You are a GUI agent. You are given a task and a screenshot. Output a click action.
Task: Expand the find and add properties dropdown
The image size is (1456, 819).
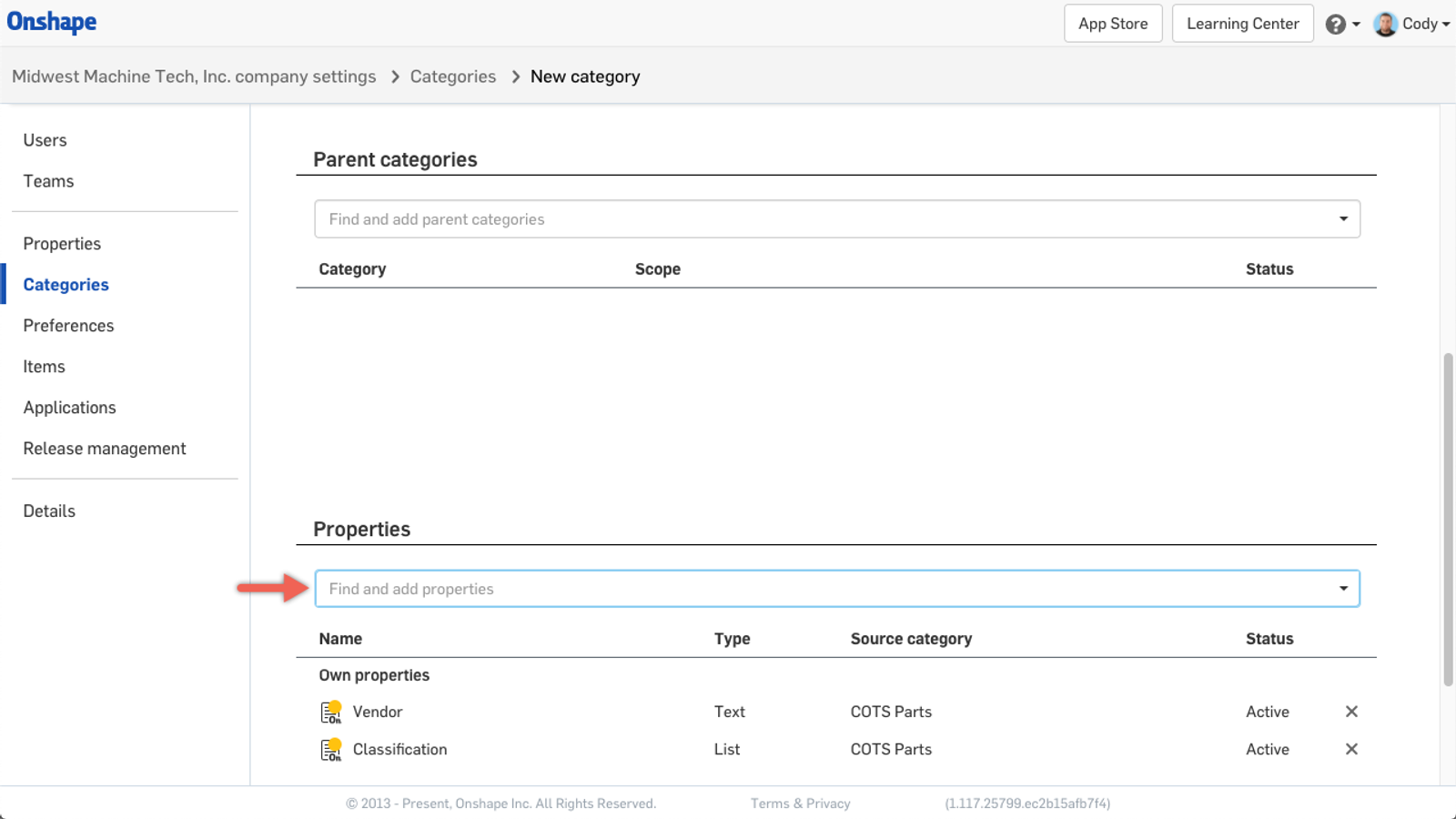pyautogui.click(x=1342, y=588)
